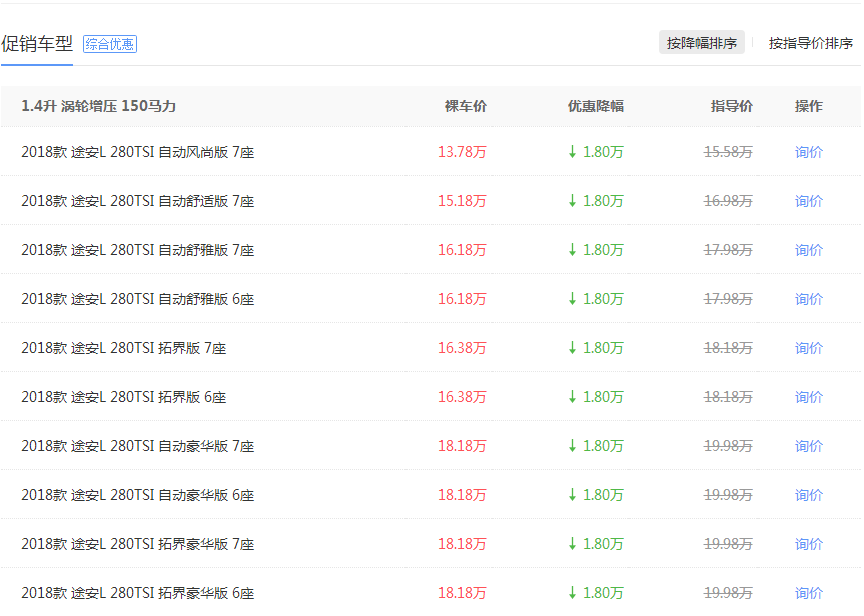Click the strikethrough 15.58万 guide price
The width and height of the screenshot is (864, 616).
[x=728, y=152]
